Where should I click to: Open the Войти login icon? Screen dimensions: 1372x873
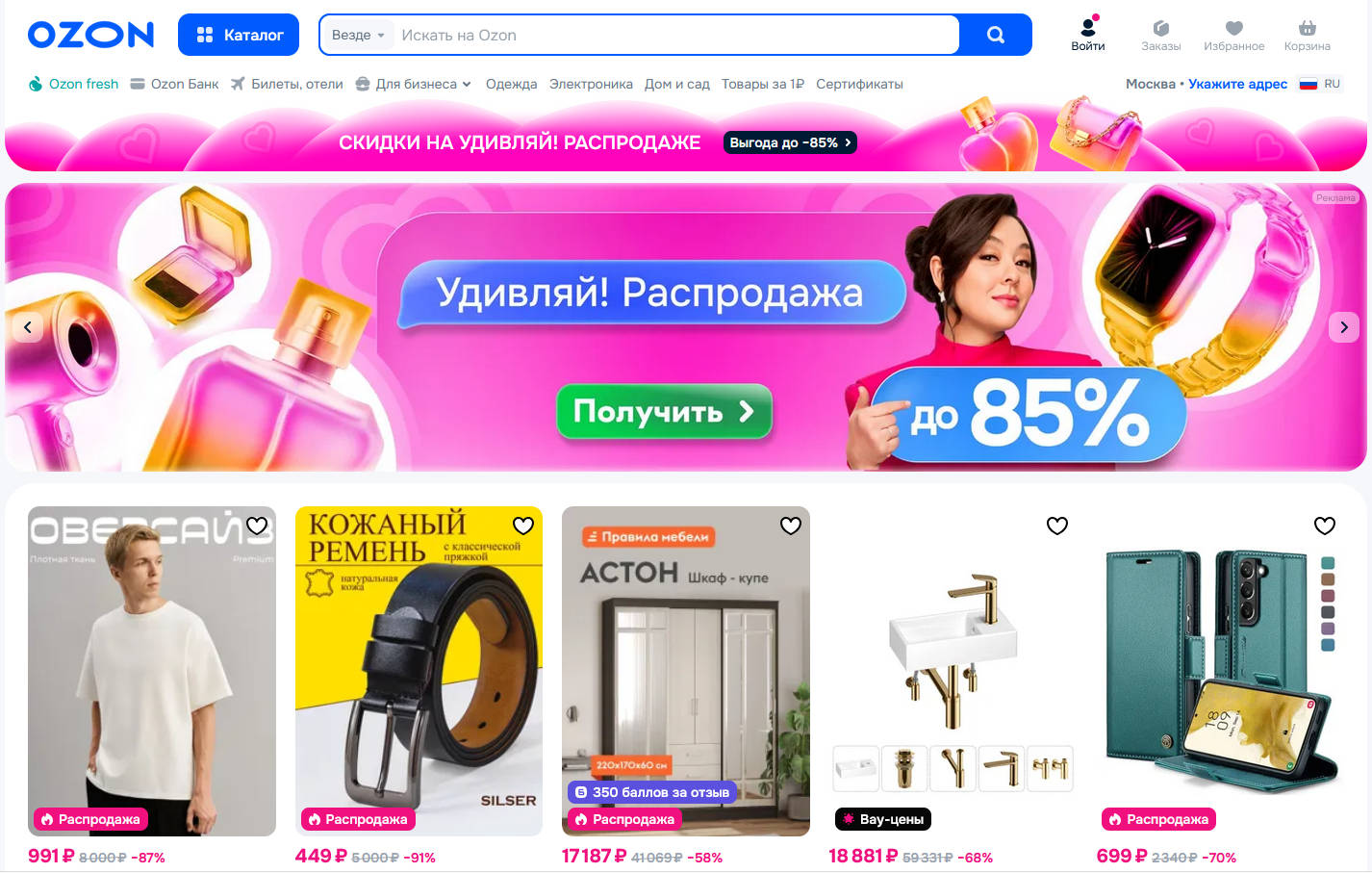pos(1088,35)
